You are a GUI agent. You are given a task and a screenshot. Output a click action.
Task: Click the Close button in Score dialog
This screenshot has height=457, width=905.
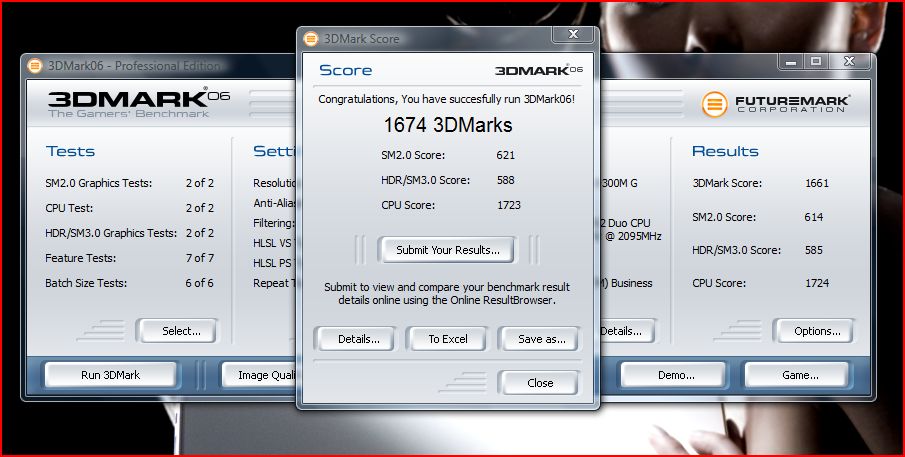click(540, 383)
